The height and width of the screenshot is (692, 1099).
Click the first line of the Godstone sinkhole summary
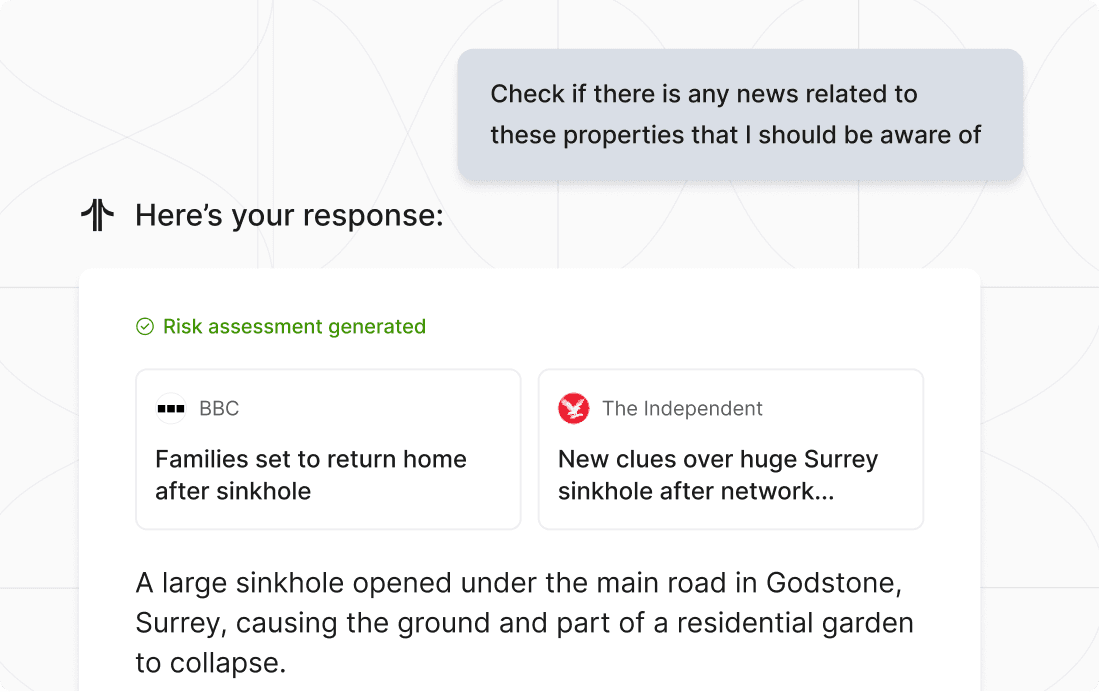pos(519,583)
